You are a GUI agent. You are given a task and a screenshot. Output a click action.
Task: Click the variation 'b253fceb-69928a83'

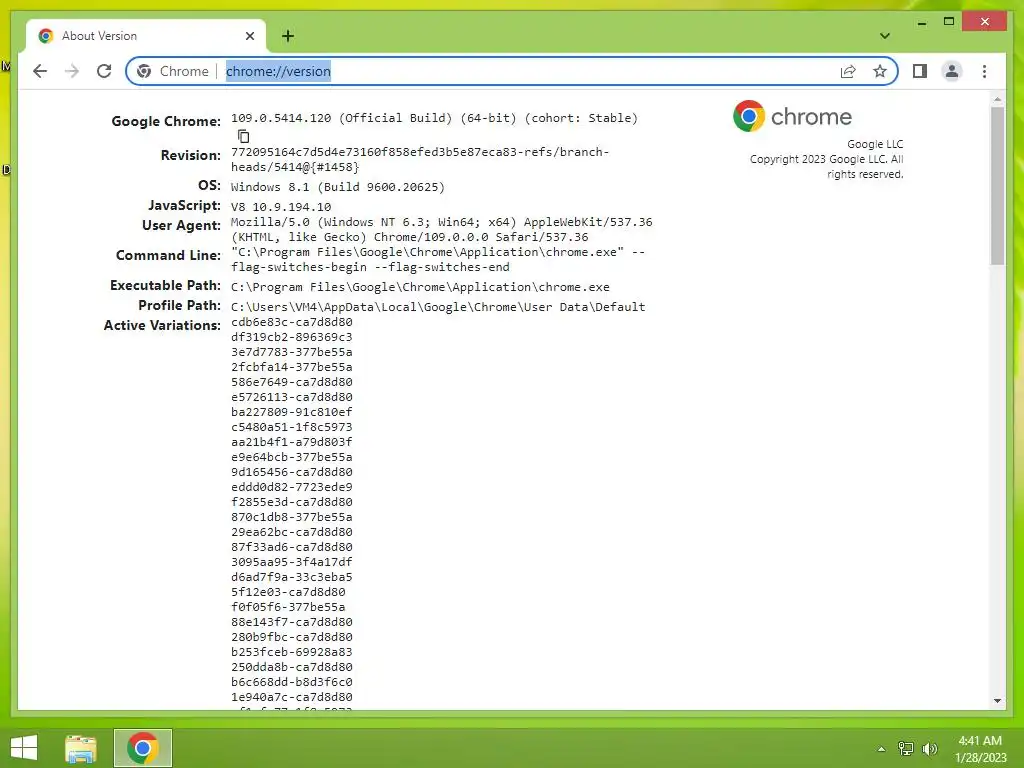pyautogui.click(x=291, y=652)
